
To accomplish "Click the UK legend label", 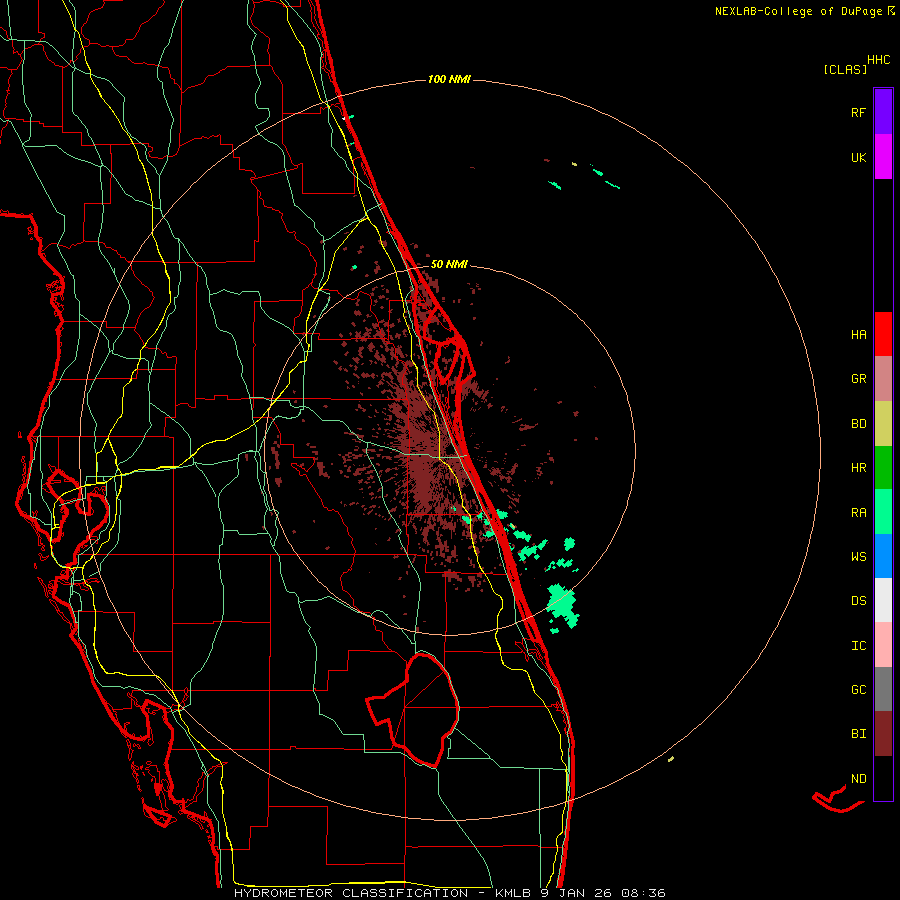I will [x=858, y=157].
